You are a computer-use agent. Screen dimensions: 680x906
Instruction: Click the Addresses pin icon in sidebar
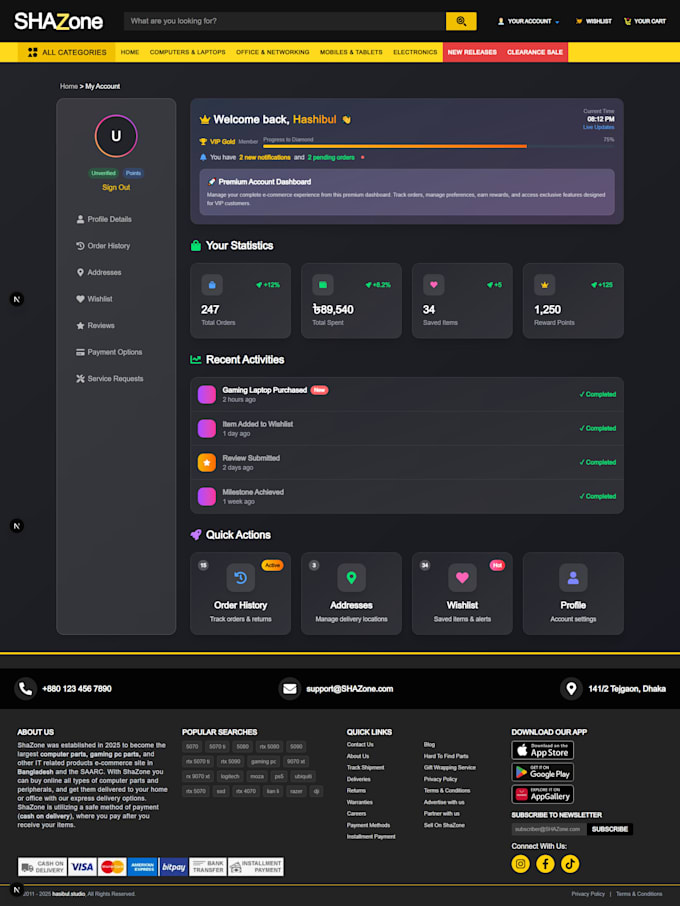click(80, 273)
